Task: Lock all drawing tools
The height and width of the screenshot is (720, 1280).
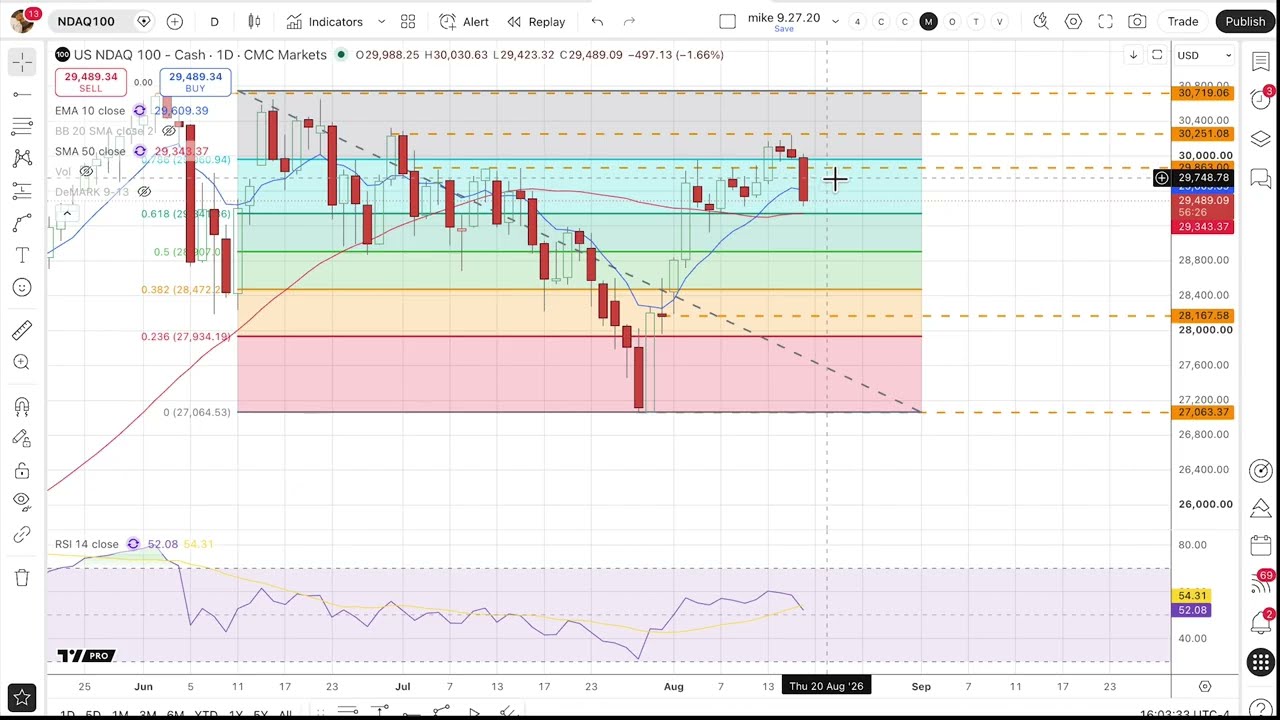Action: (x=22, y=470)
